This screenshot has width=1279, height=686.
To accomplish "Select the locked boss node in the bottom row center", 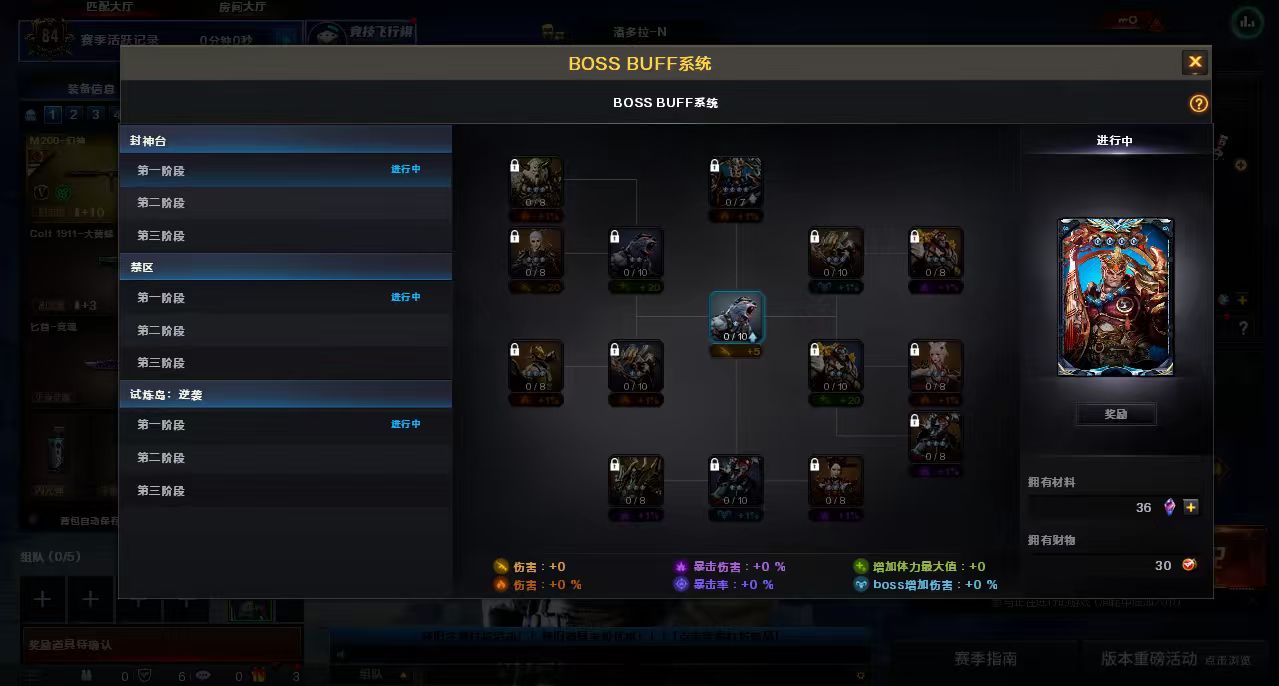I will [x=736, y=480].
